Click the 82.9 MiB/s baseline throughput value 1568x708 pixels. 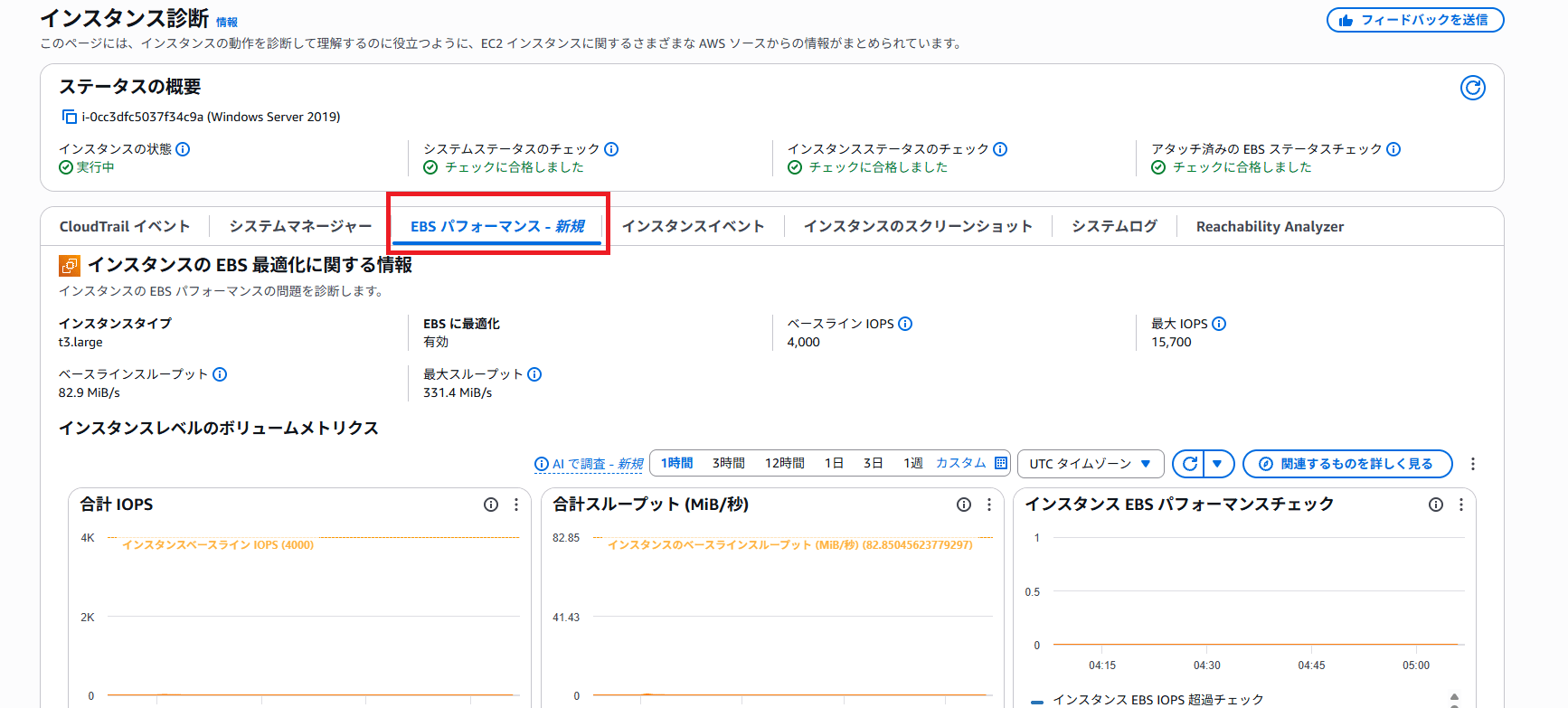[x=90, y=392]
